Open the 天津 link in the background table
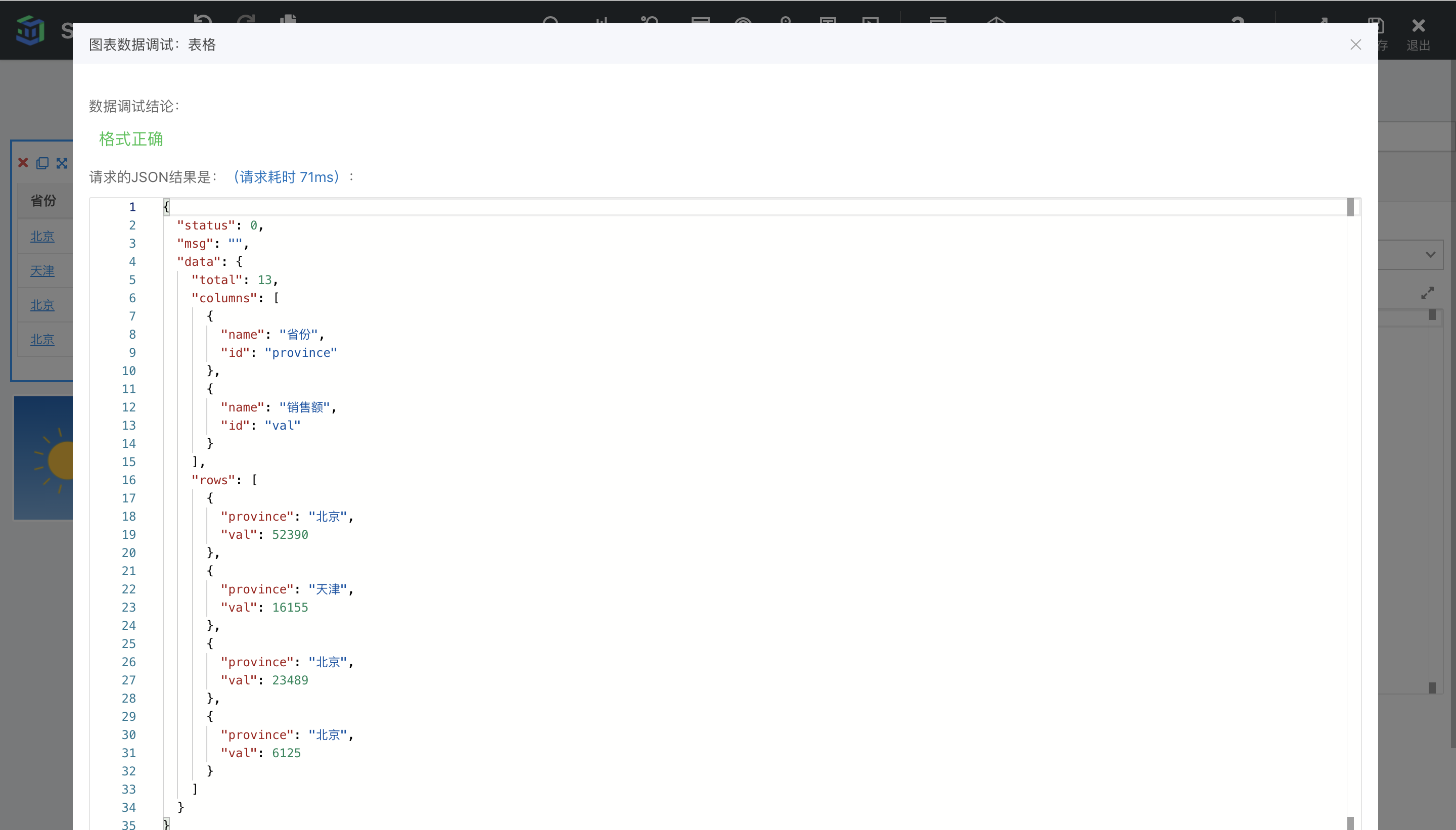The width and height of the screenshot is (1456, 830). [x=42, y=271]
